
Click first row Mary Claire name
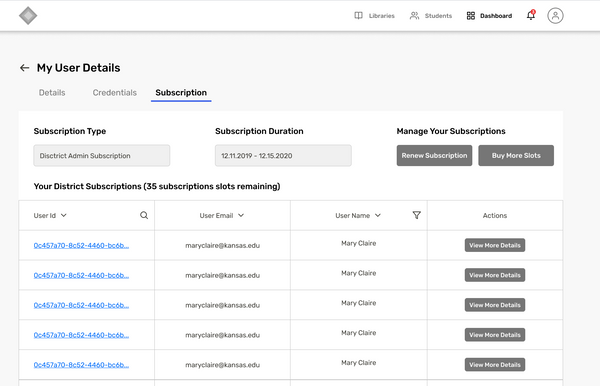click(x=359, y=243)
